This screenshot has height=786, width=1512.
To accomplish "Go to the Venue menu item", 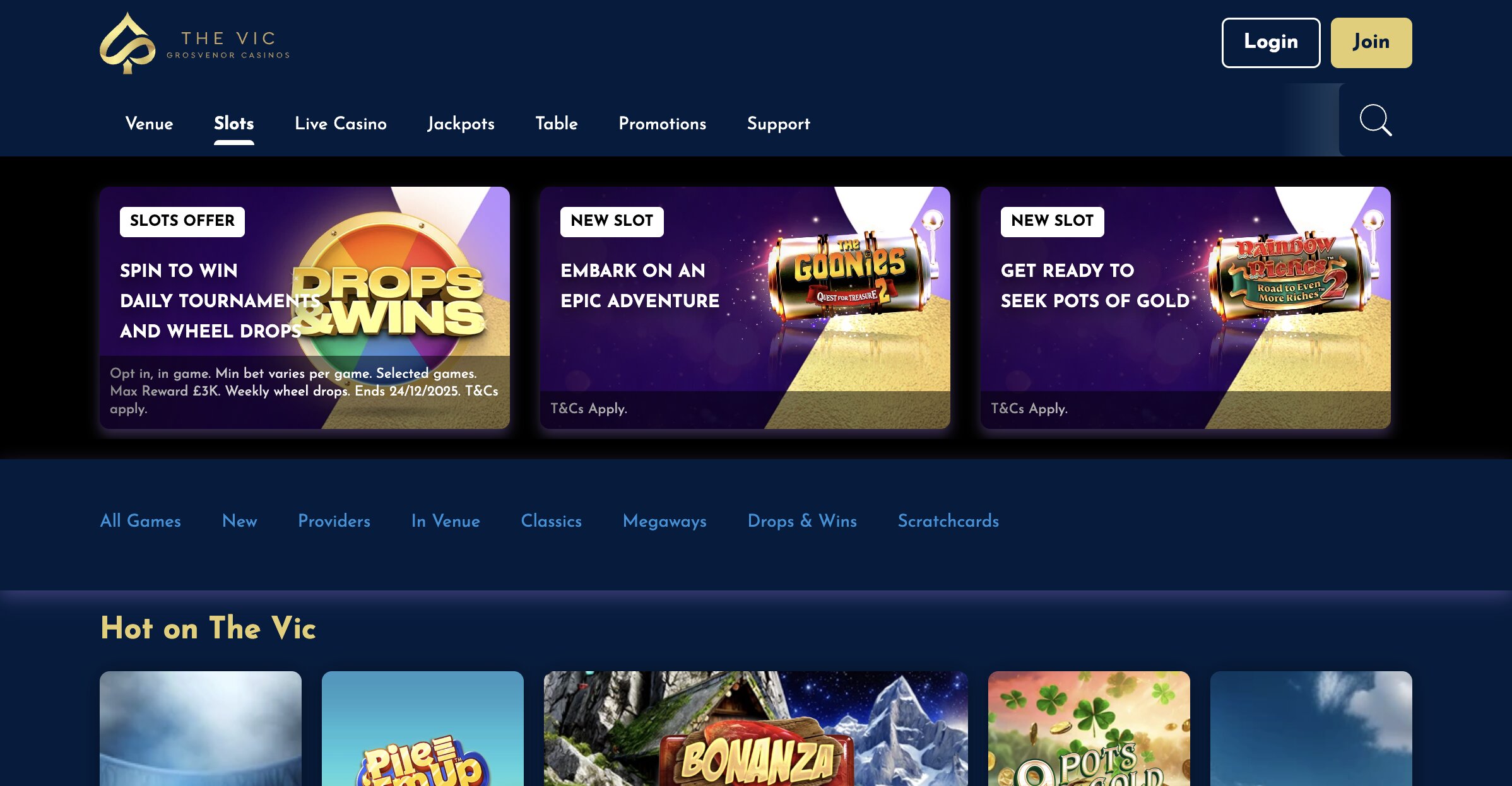I will pyautogui.click(x=149, y=124).
